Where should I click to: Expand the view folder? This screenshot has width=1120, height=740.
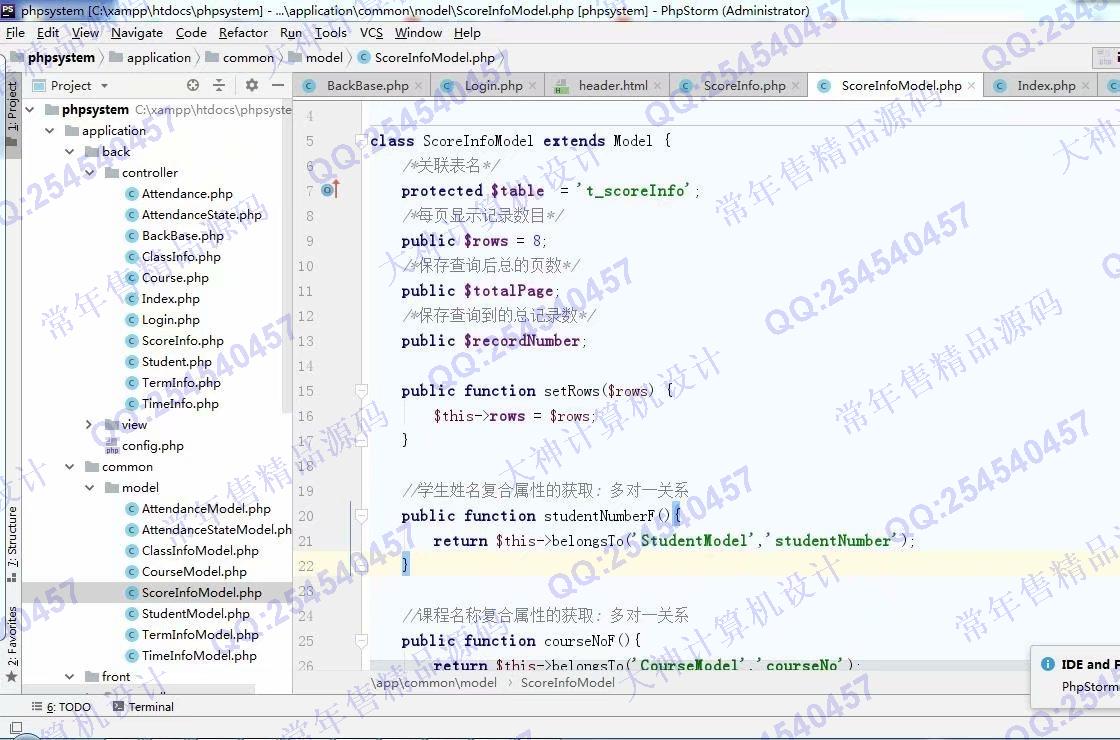pos(89,424)
